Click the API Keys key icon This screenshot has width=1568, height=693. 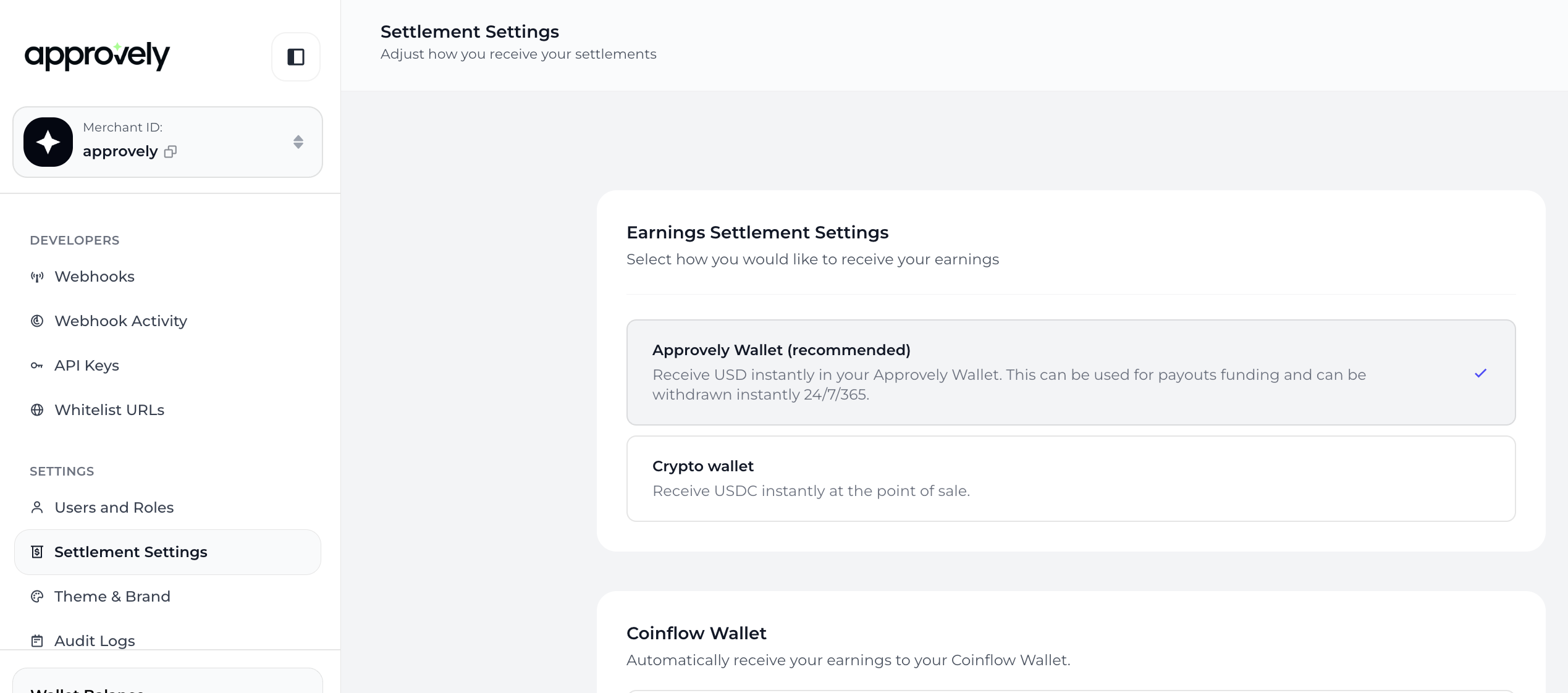click(x=37, y=366)
